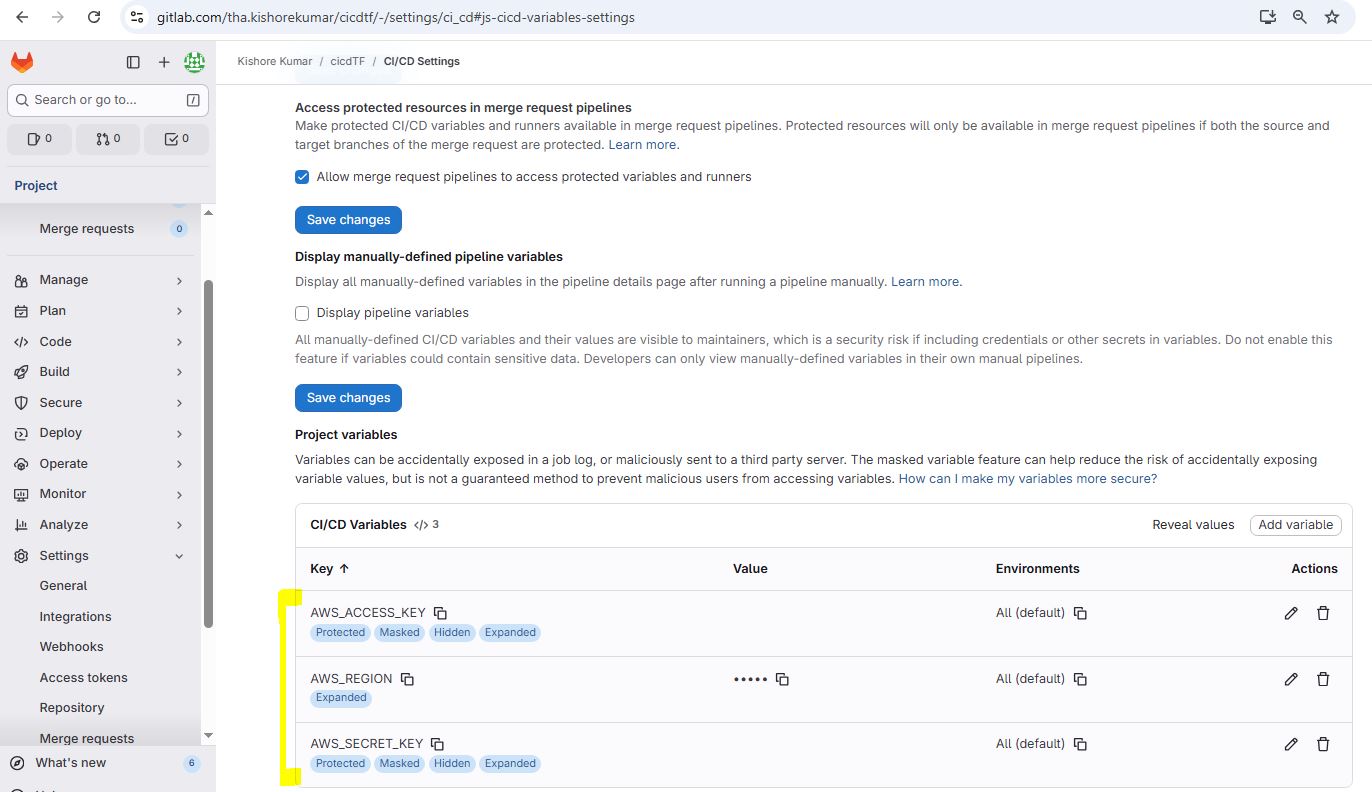Expand the Deploy sidebar section
Viewport: 1372px width, 792px height.
[x=100, y=433]
